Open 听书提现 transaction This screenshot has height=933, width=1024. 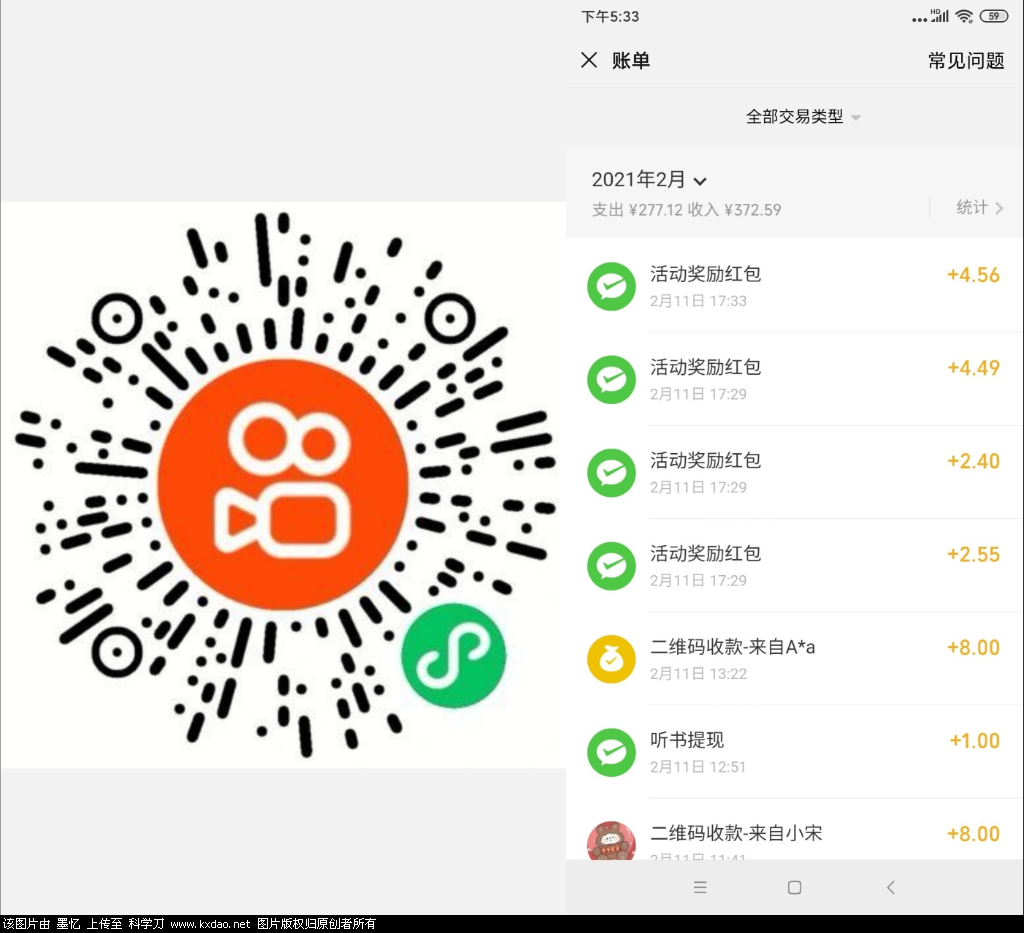point(794,752)
